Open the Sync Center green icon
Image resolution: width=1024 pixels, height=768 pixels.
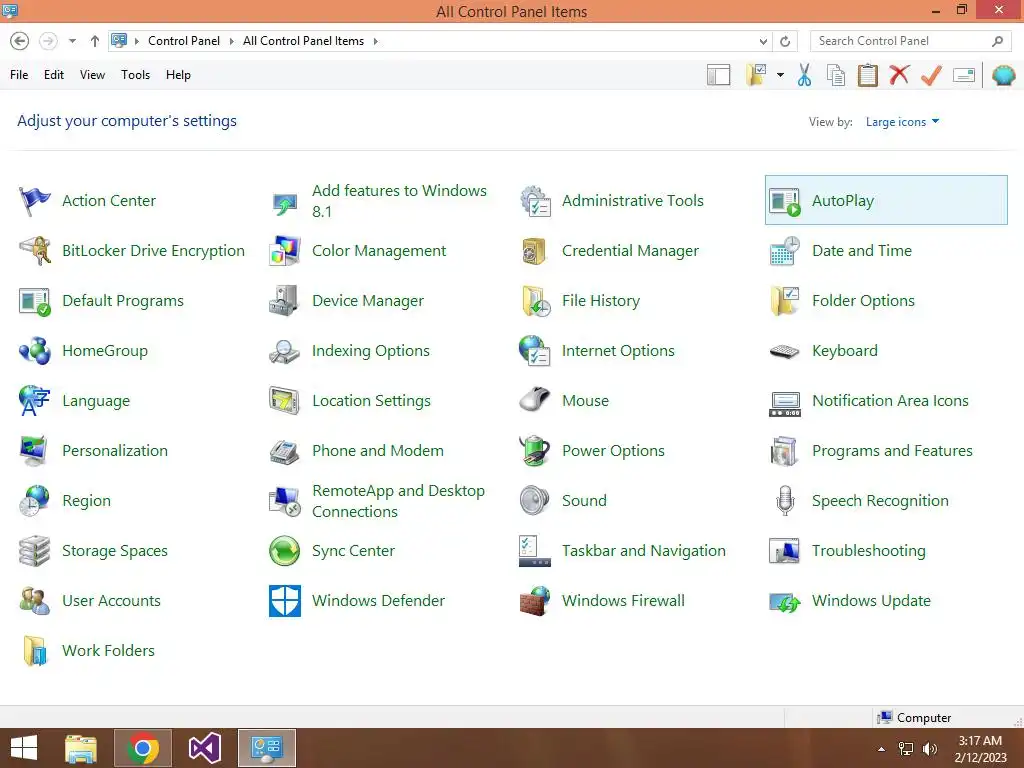tap(285, 551)
